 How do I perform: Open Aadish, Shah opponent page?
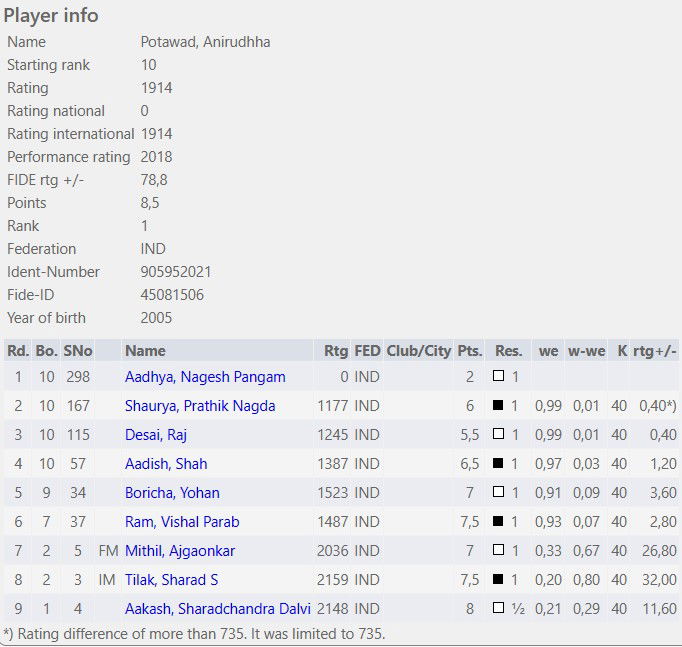click(x=166, y=464)
